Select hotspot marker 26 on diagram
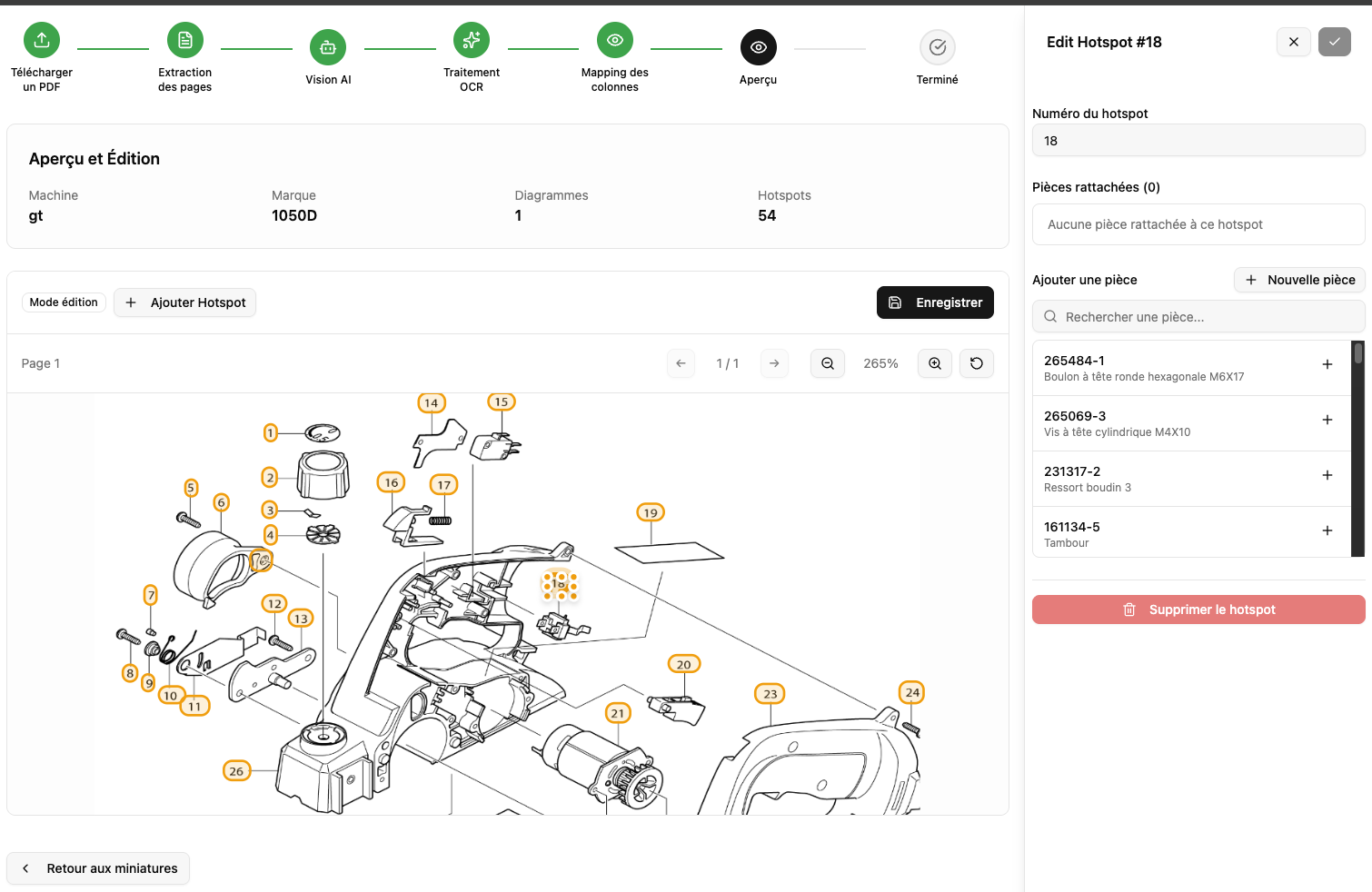Screen dimensions: 1372x892 tap(236, 771)
